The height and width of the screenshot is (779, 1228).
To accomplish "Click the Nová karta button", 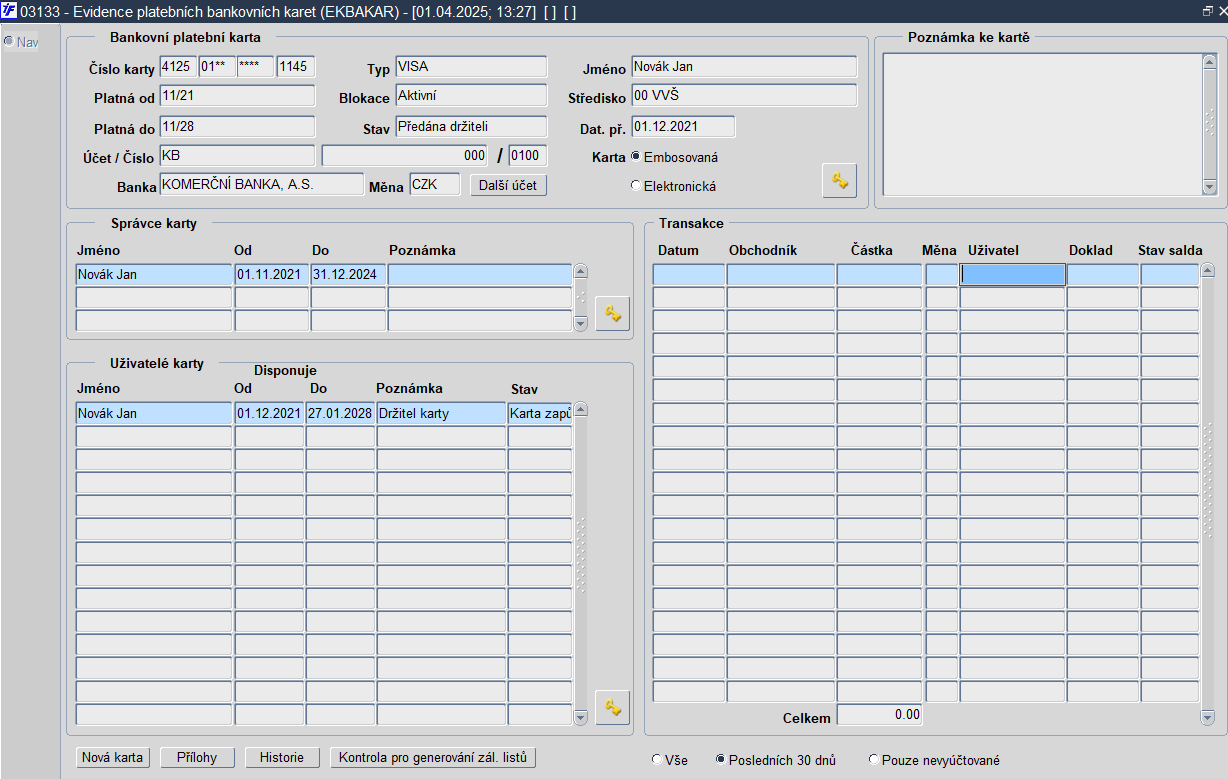I will [x=113, y=757].
